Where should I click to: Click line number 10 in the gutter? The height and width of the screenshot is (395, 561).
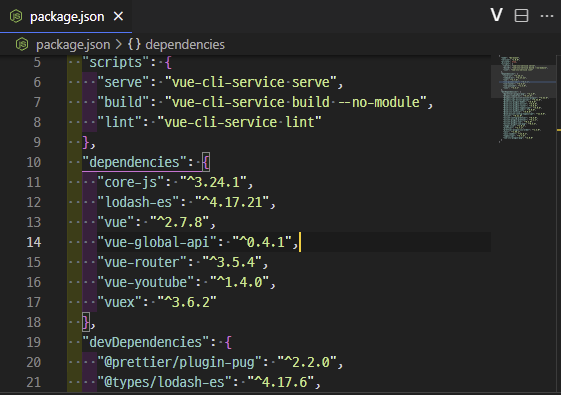[34, 162]
